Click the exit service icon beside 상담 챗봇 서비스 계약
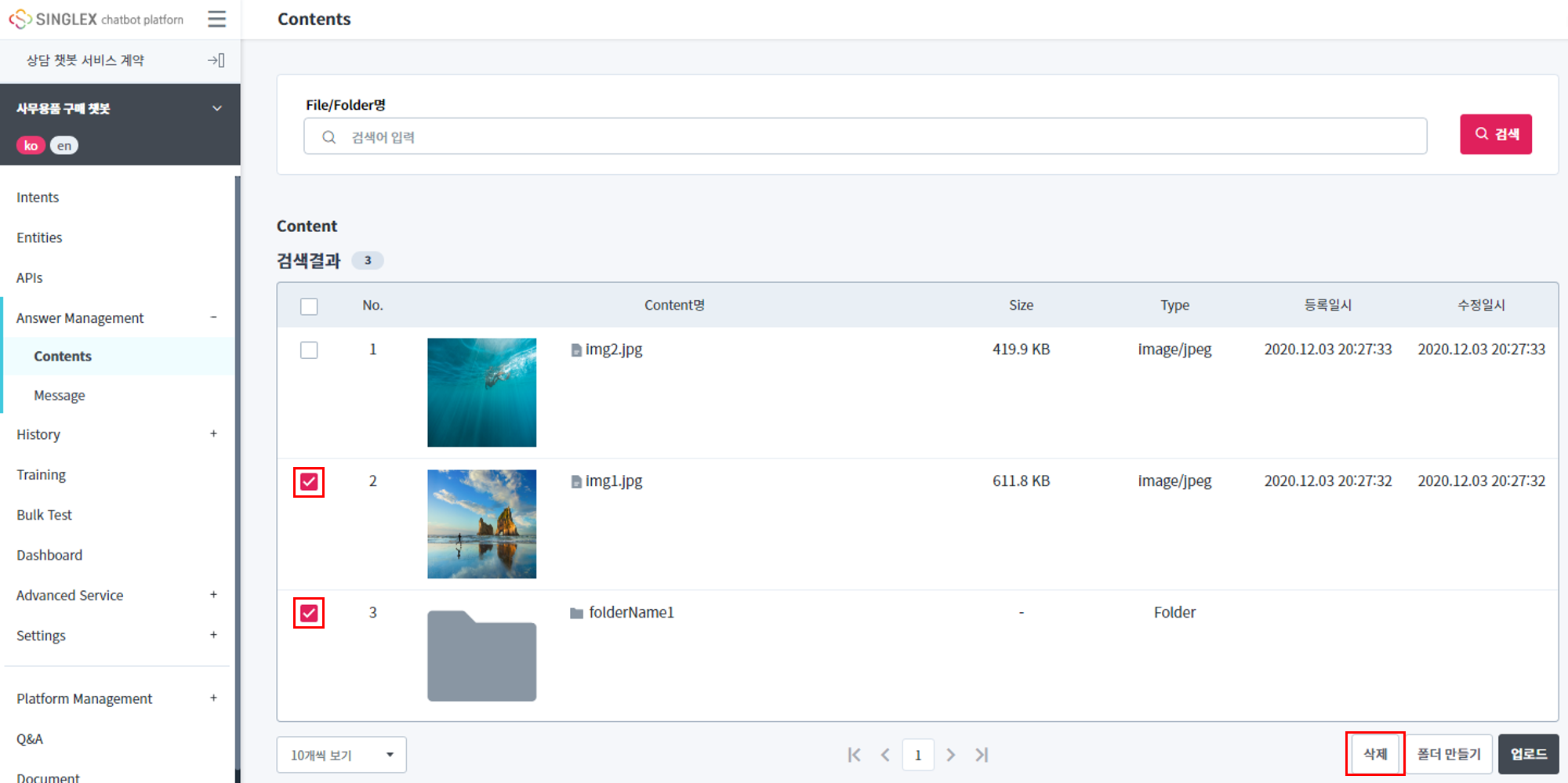This screenshot has width=1568, height=783. (216, 60)
